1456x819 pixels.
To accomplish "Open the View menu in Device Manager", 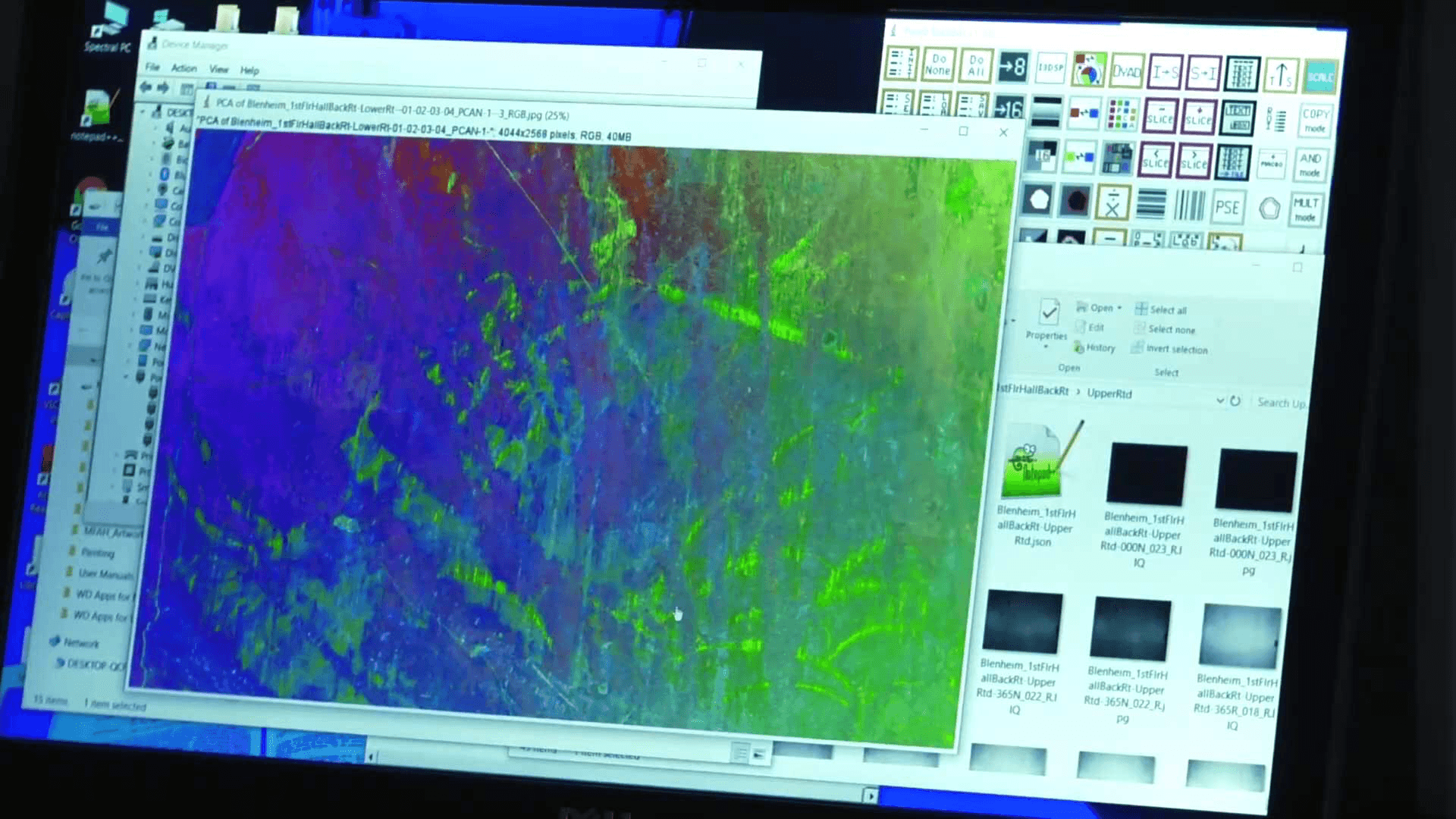I will click(x=218, y=69).
